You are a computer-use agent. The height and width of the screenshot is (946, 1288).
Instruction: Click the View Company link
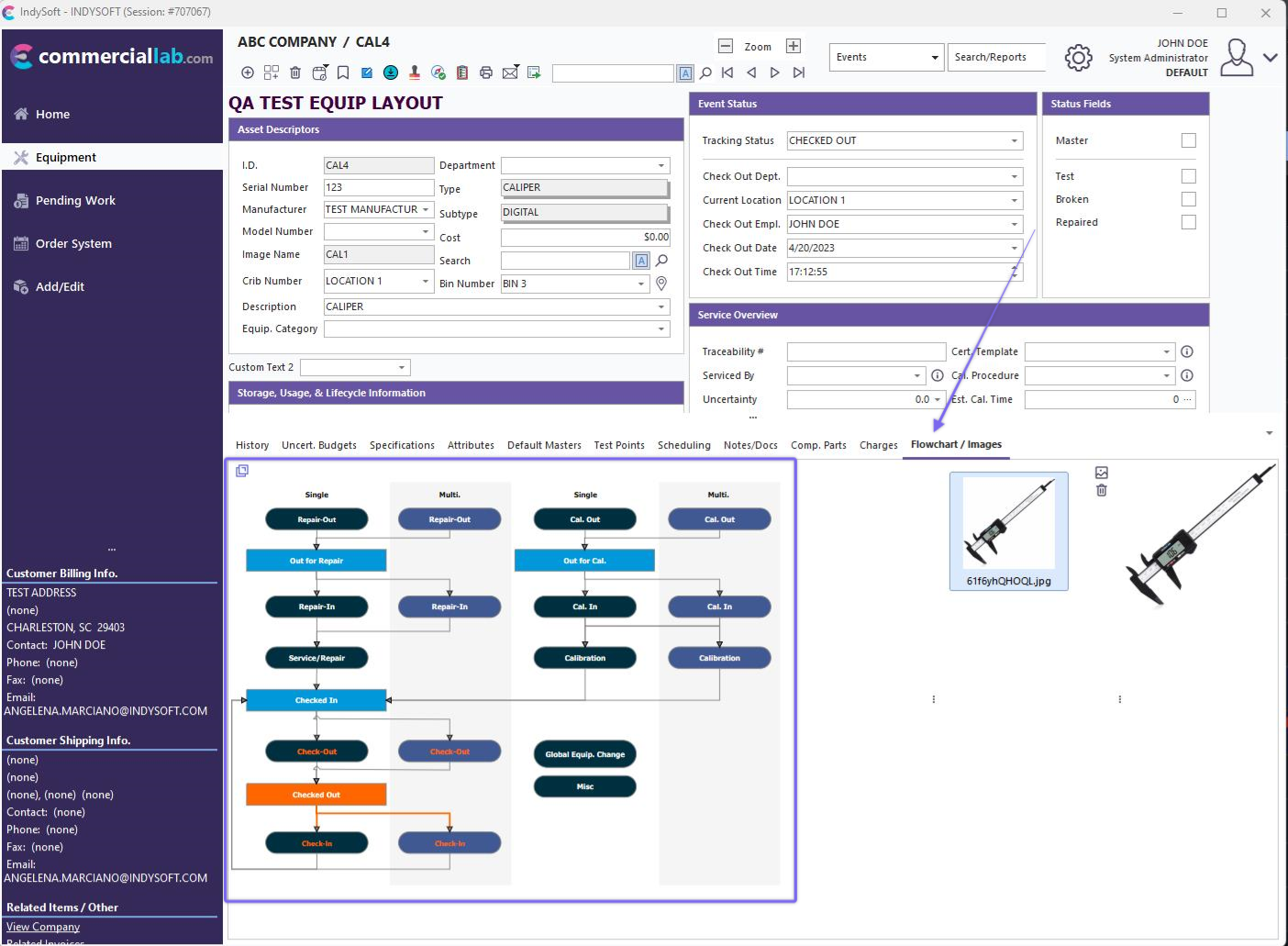[43, 927]
